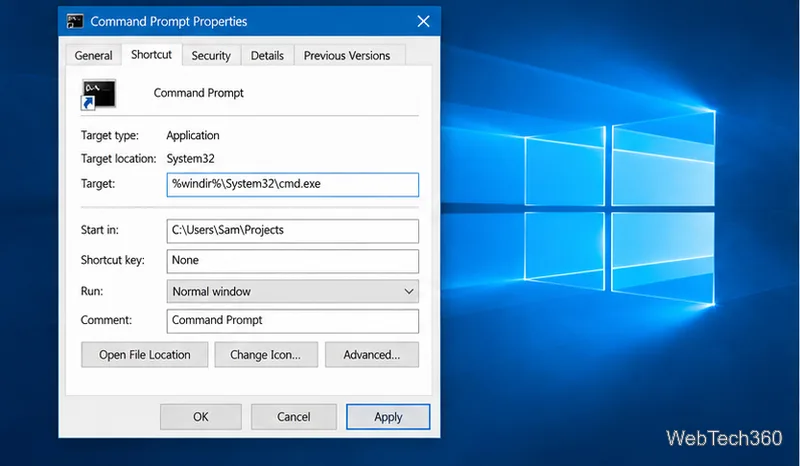Click the System32 target location value
This screenshot has width=800, height=466.
coord(190,158)
